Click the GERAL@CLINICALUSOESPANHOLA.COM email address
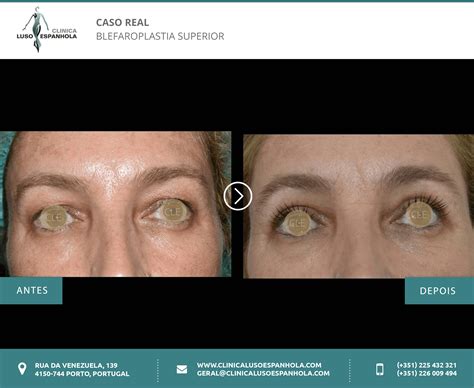Viewport: 474px width, 388px height. 263,373
